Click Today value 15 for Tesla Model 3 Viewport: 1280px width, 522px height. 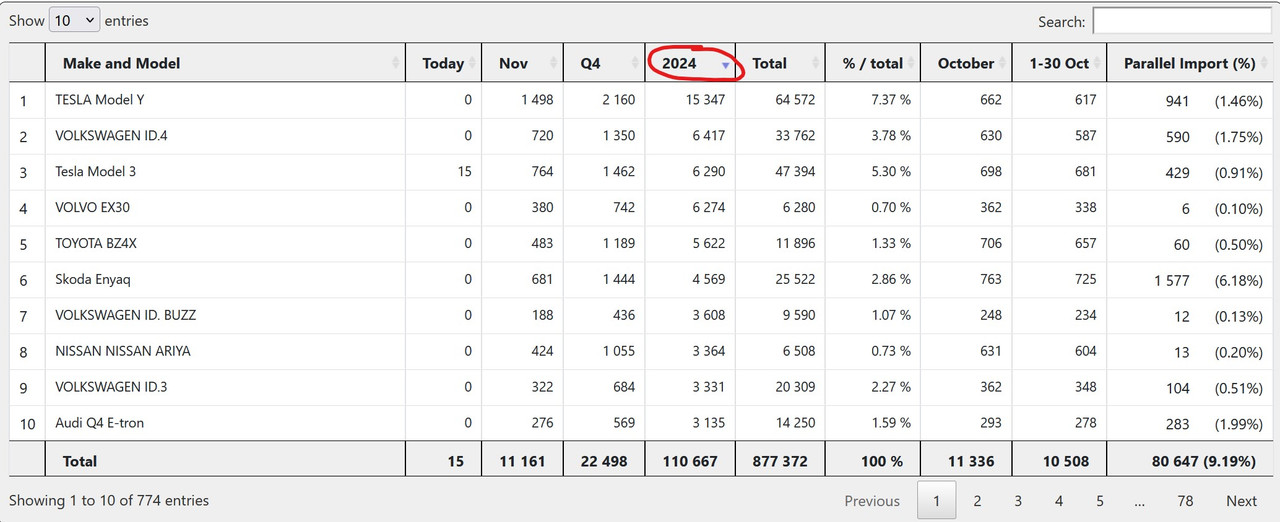point(464,172)
